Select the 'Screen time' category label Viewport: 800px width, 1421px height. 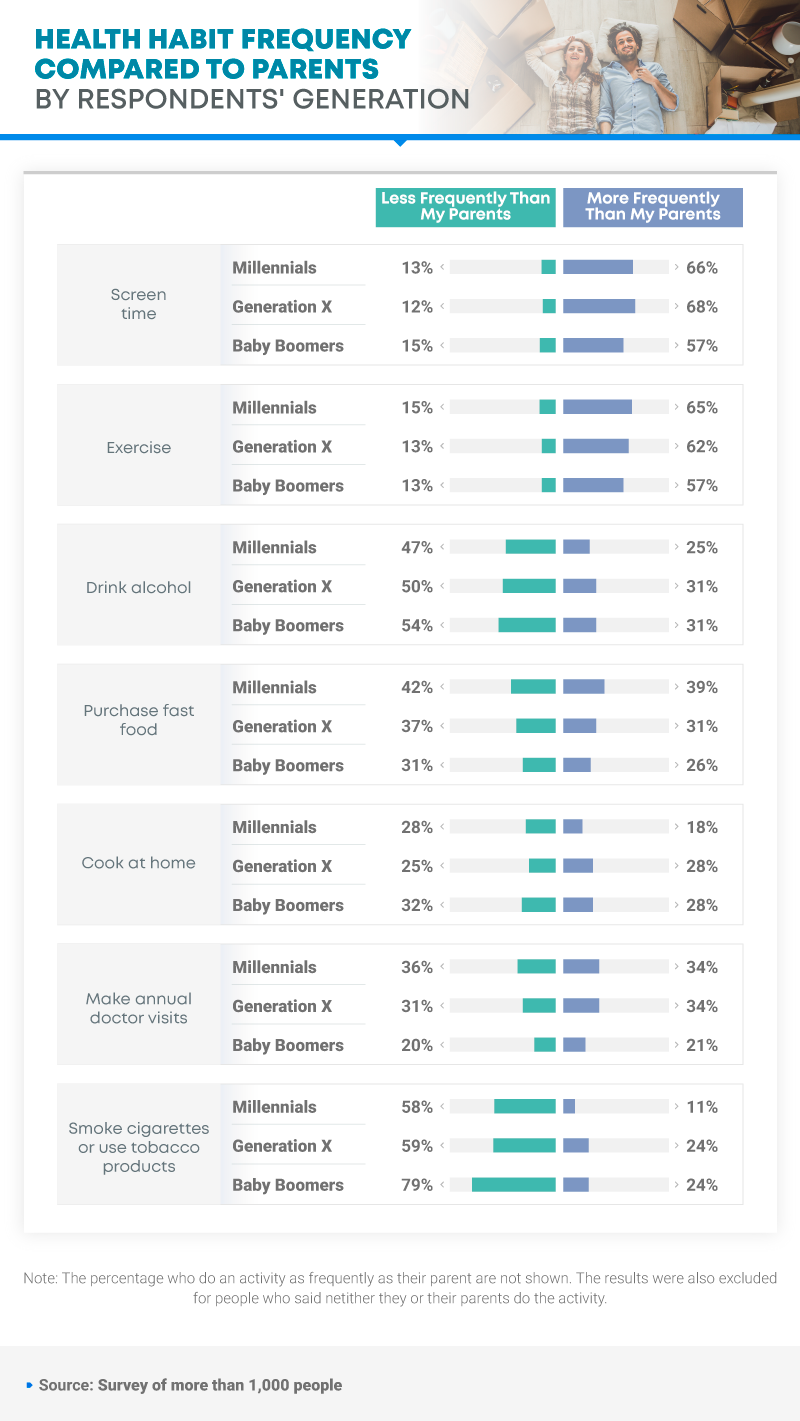(x=139, y=304)
